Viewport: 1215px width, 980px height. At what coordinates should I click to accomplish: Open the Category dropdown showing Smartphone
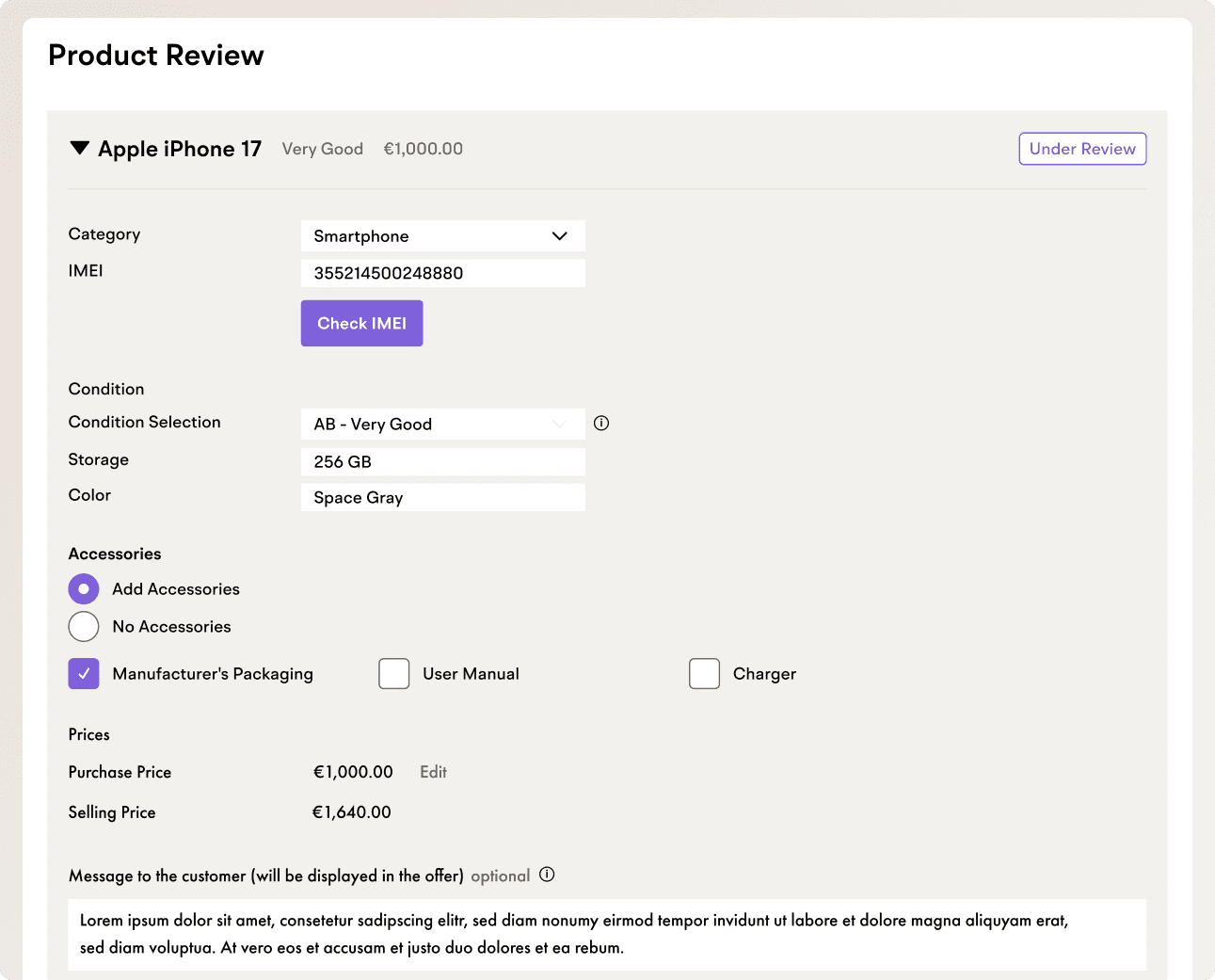click(442, 236)
